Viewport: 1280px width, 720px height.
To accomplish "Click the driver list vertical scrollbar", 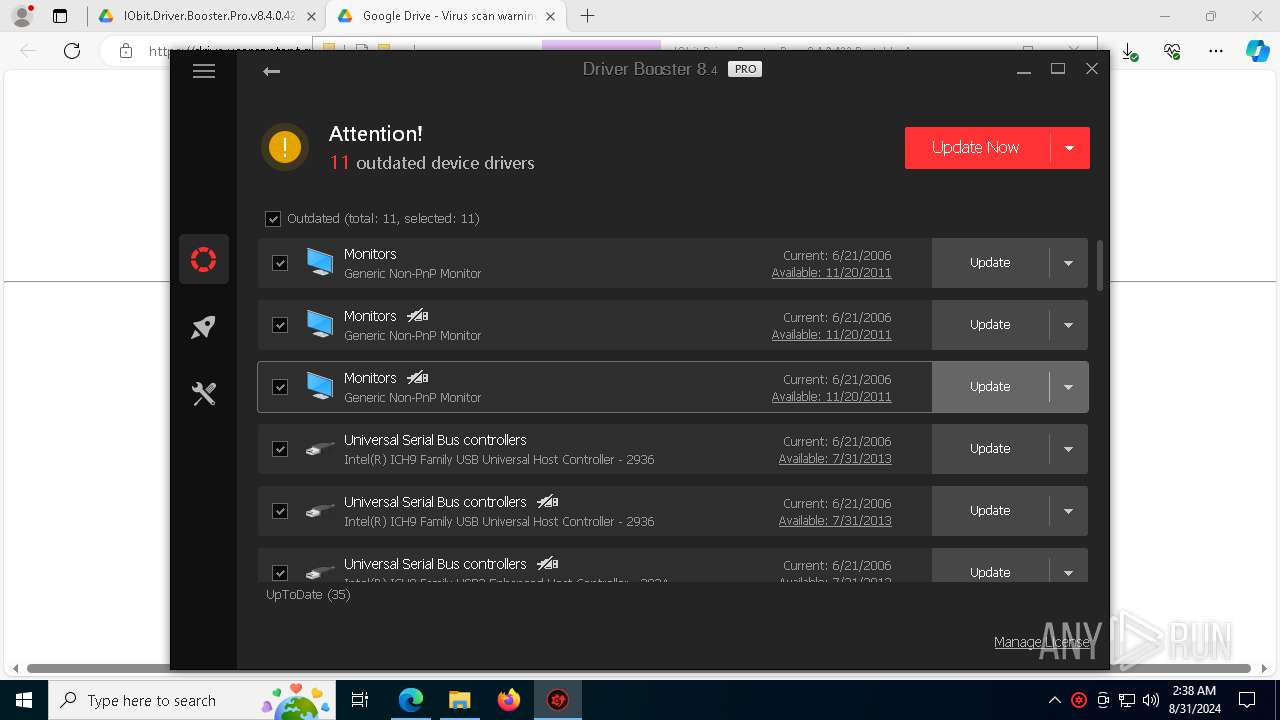I will pyautogui.click(x=1100, y=265).
